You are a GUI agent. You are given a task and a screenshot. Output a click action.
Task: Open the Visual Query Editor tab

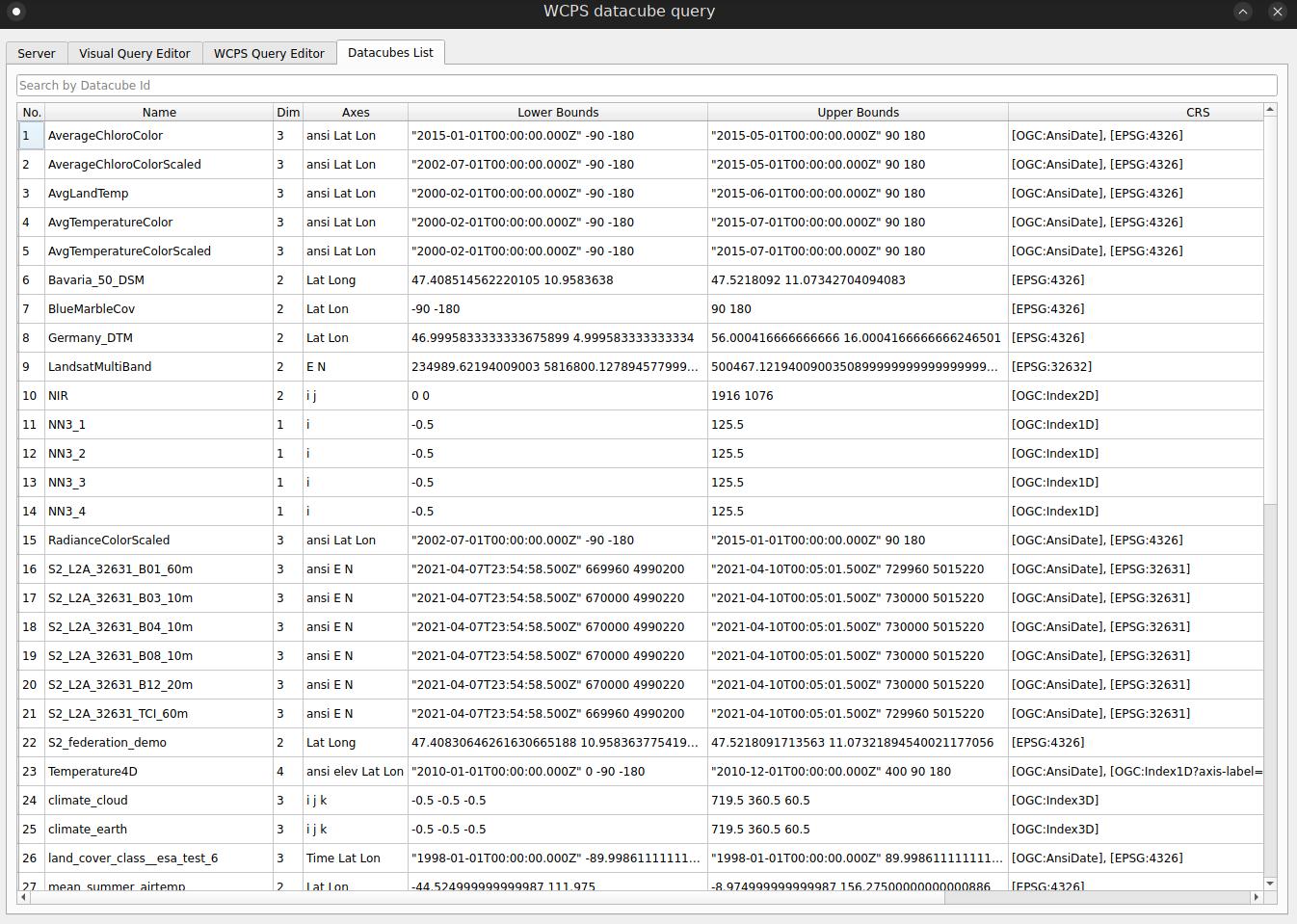pyautogui.click(x=134, y=53)
